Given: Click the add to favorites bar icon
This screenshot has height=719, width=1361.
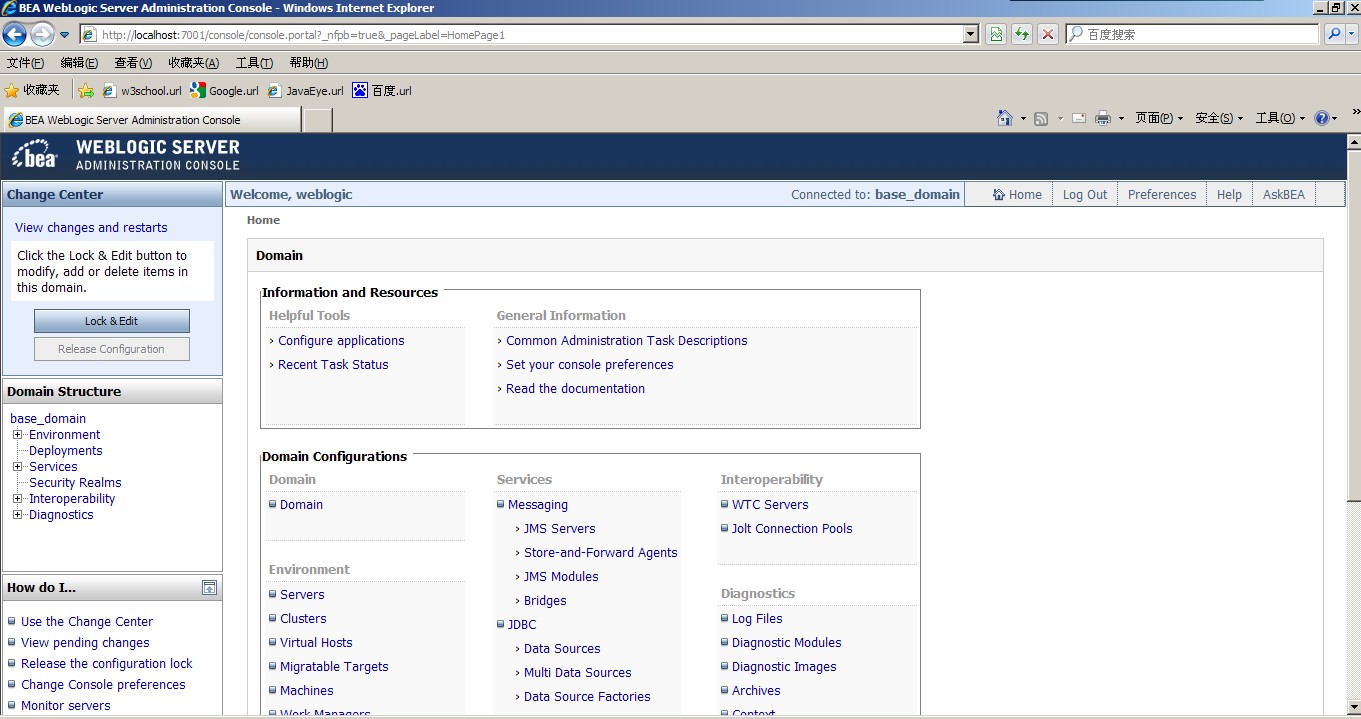Looking at the screenshot, I should click(86, 91).
